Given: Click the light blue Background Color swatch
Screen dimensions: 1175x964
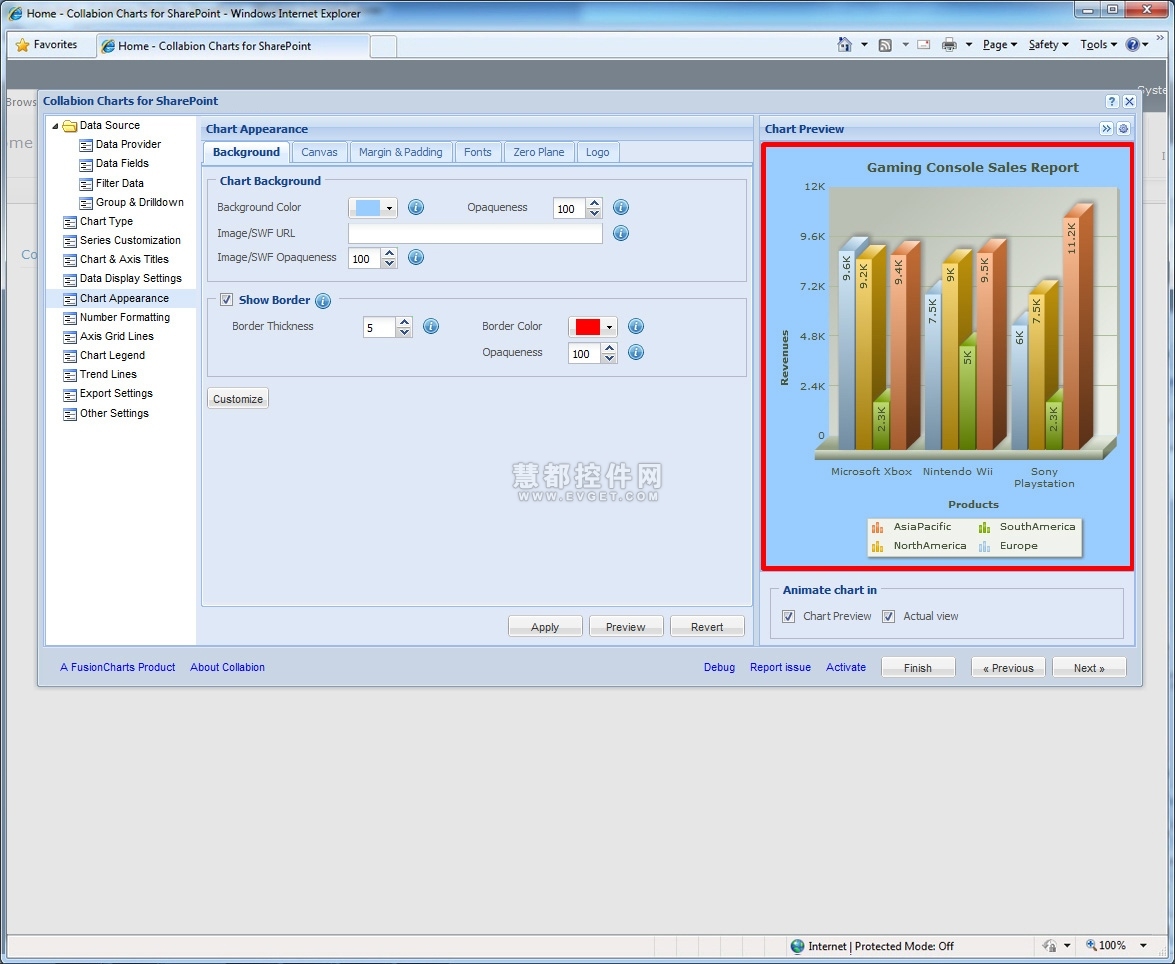Looking at the screenshot, I should pyautogui.click(x=367, y=208).
